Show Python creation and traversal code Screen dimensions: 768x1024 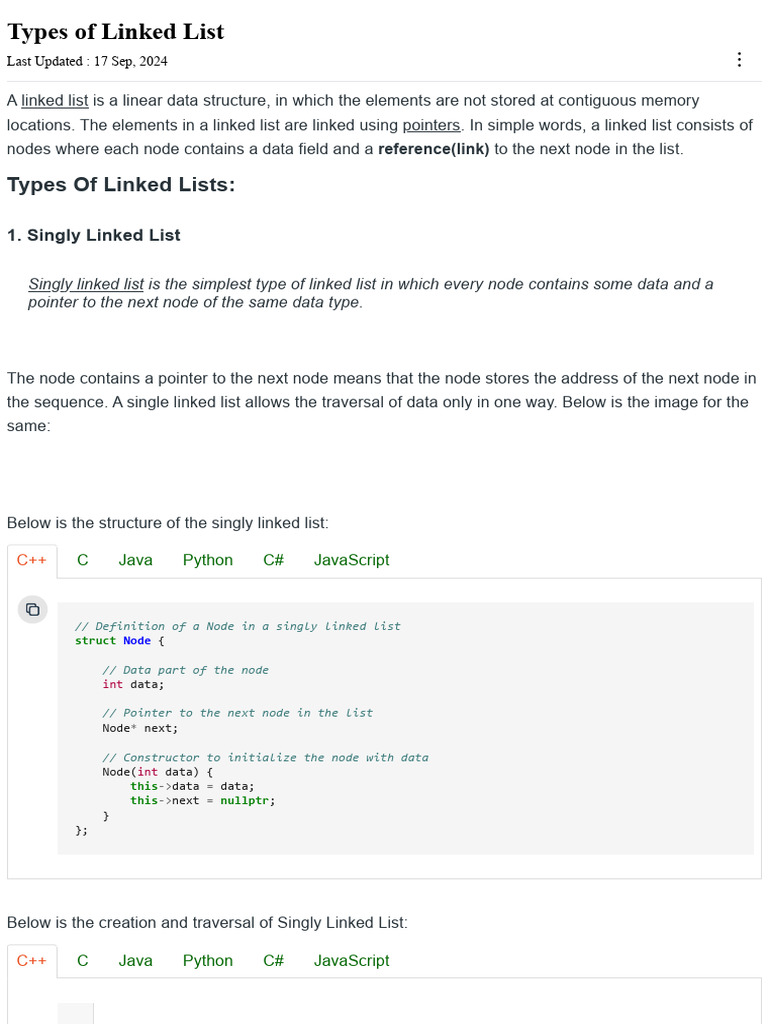[208, 960]
